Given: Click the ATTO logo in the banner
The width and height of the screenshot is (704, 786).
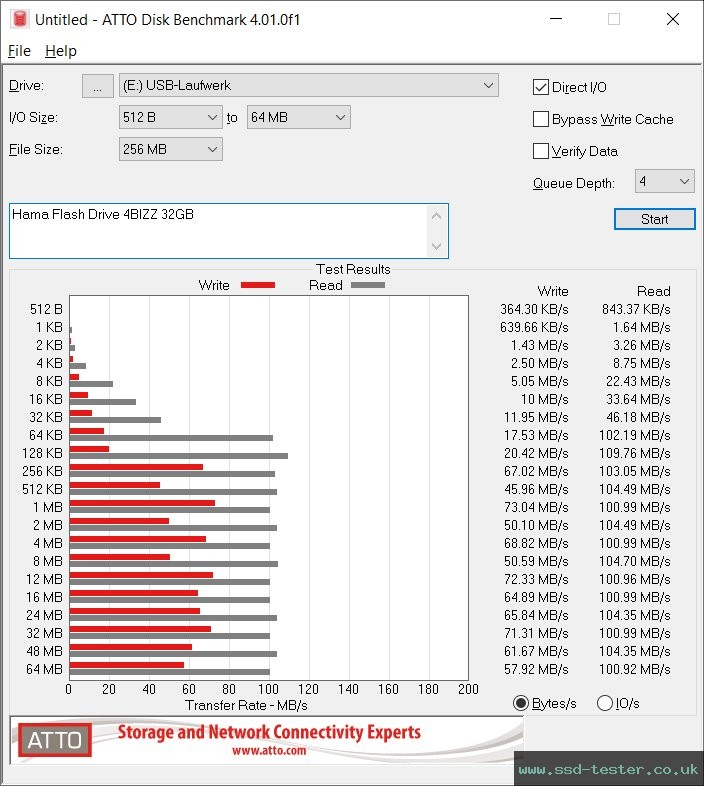Looking at the screenshot, I should pos(55,740).
